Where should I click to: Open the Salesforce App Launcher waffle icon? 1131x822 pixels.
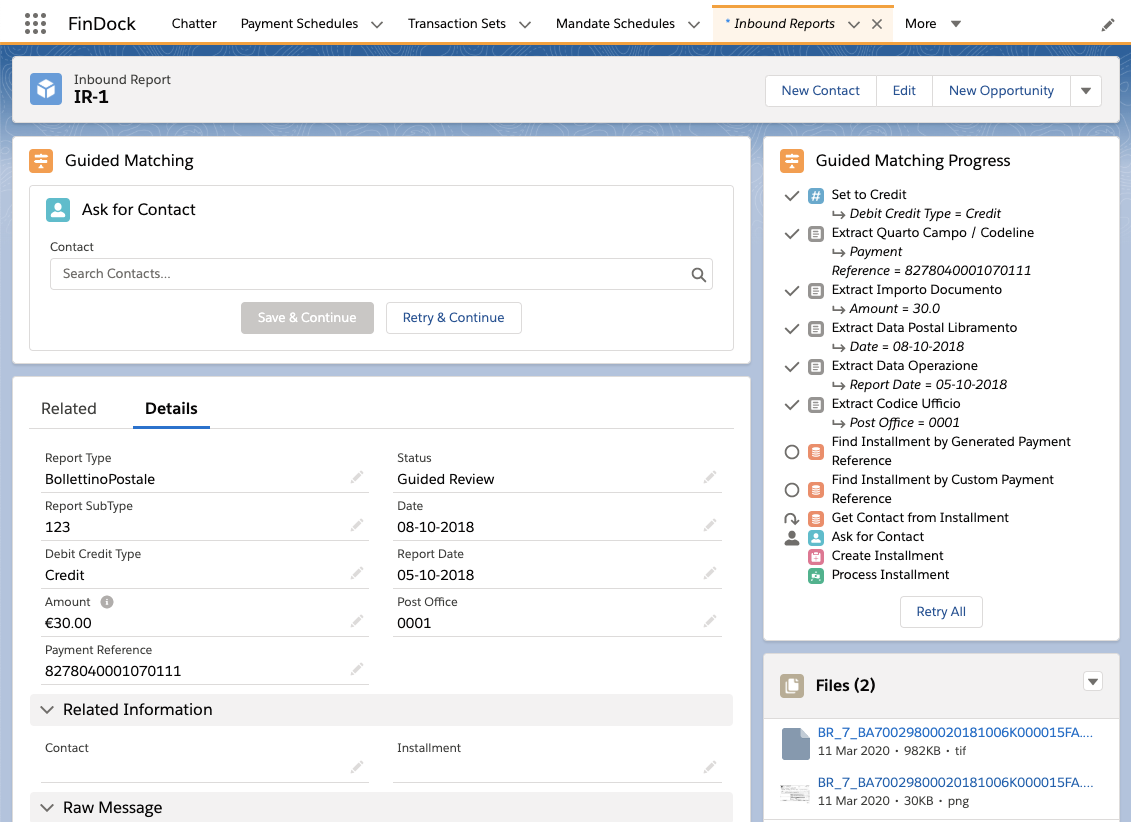click(x=37, y=22)
